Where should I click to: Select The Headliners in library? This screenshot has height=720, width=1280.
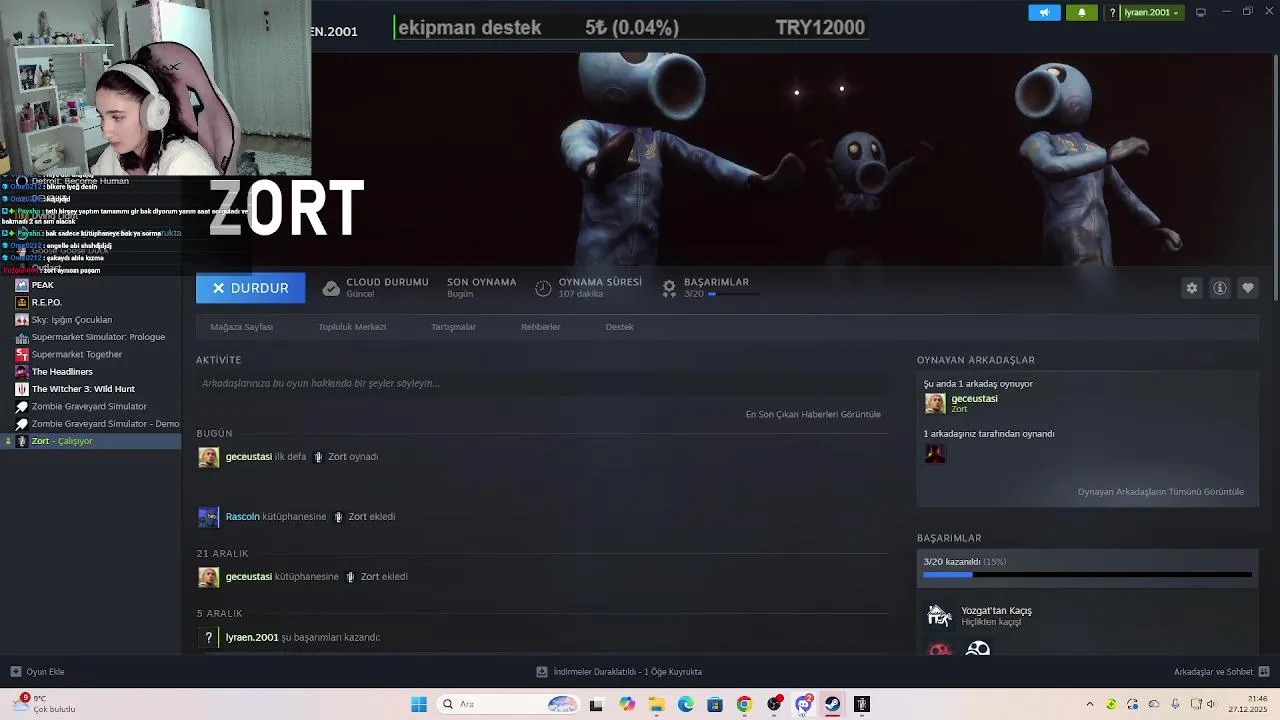(x=62, y=372)
